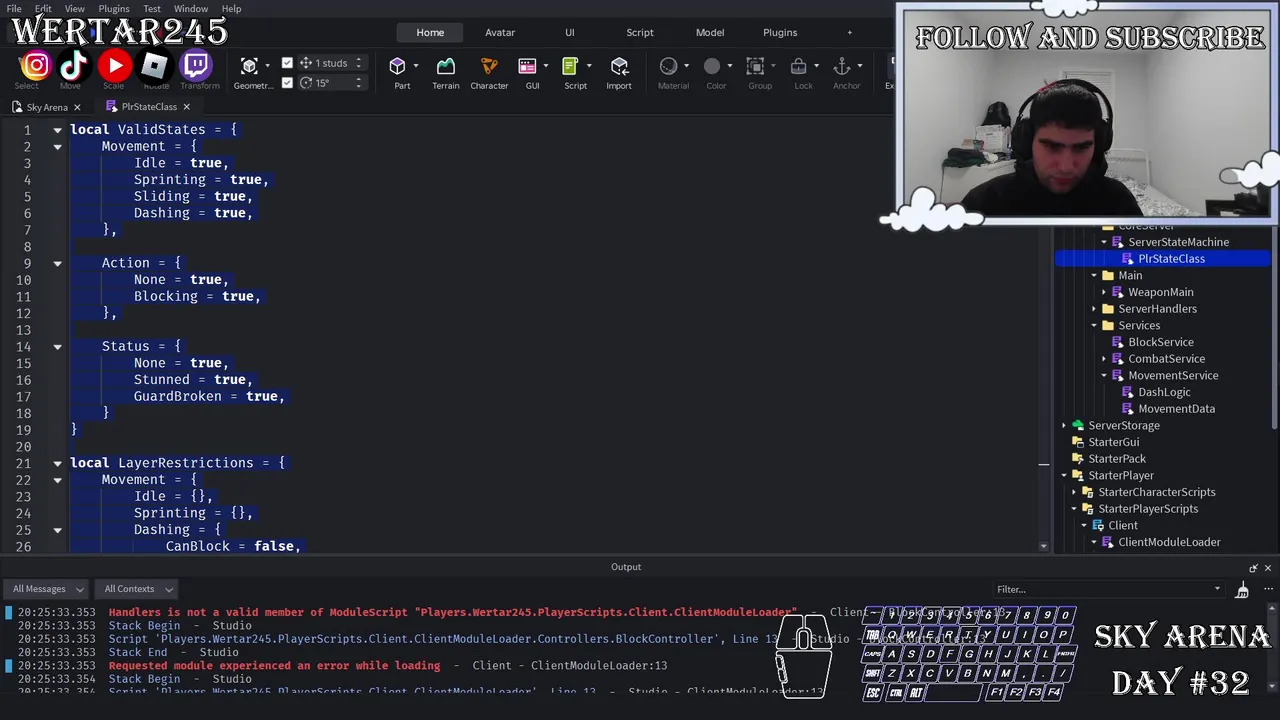Expand the CombatService tree node
Viewport: 1280px width, 720px height.
pos(1104,359)
